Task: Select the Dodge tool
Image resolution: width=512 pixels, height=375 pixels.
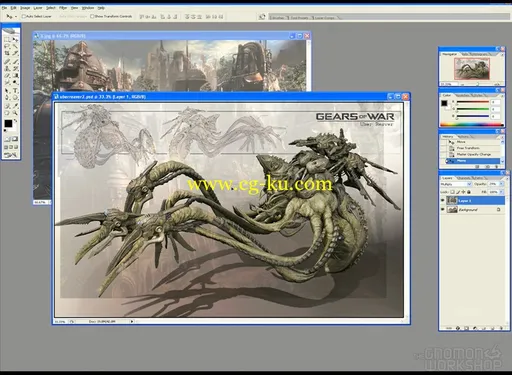Action: point(15,82)
